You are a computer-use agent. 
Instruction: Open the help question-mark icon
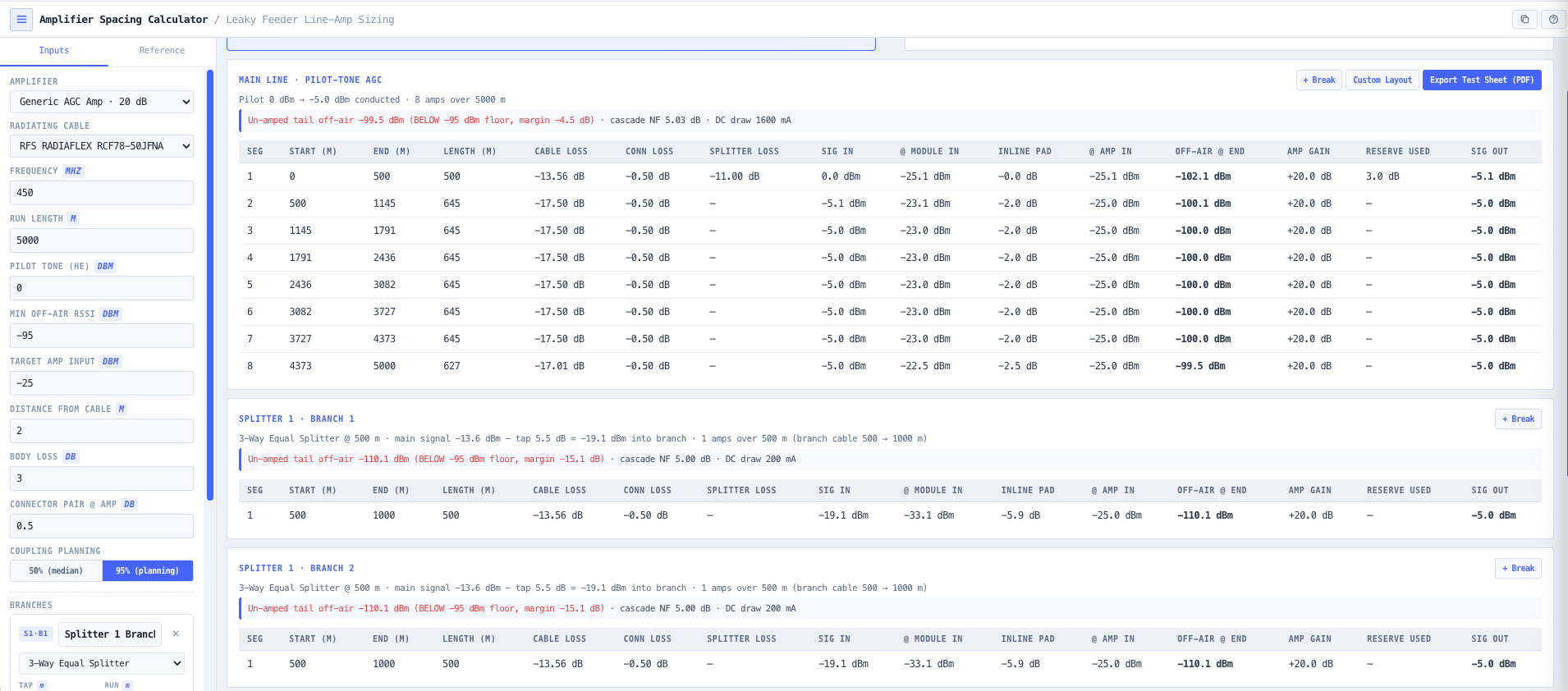1553,19
